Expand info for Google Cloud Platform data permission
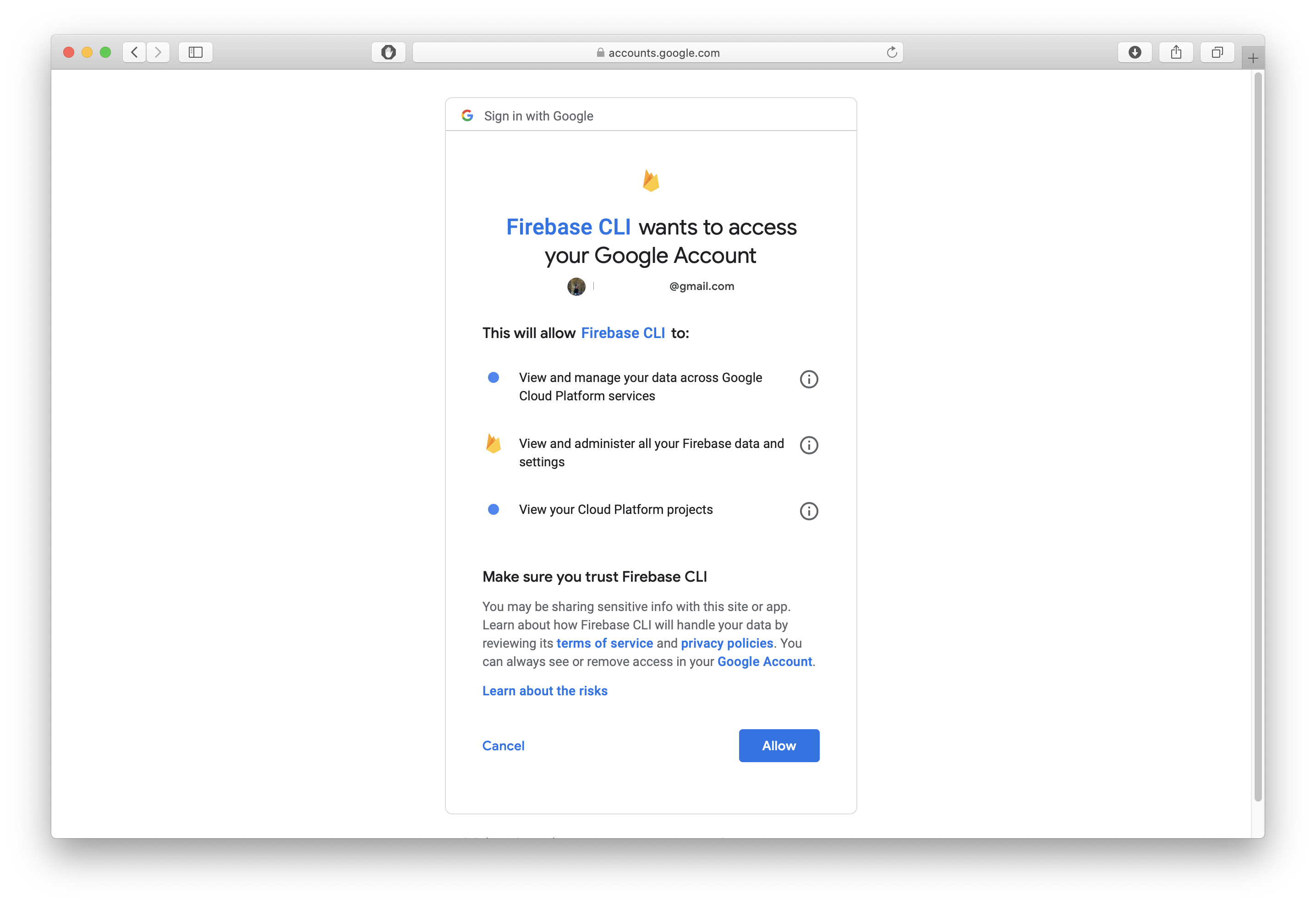1316x906 pixels. (x=808, y=379)
